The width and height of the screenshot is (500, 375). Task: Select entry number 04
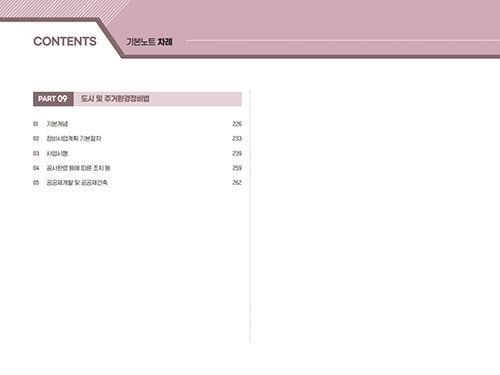point(36,168)
